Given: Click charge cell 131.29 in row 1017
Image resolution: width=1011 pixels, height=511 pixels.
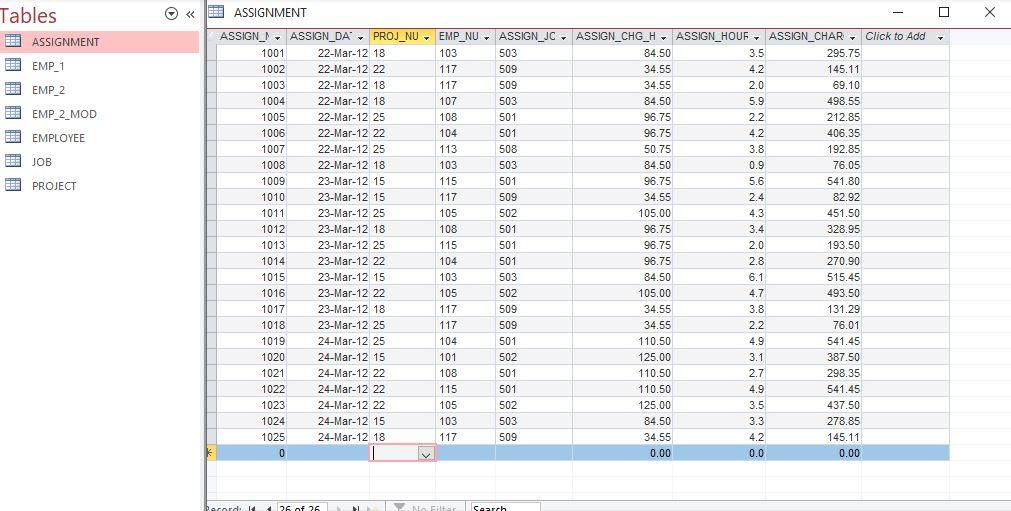Looking at the screenshot, I should pyautogui.click(x=814, y=309).
